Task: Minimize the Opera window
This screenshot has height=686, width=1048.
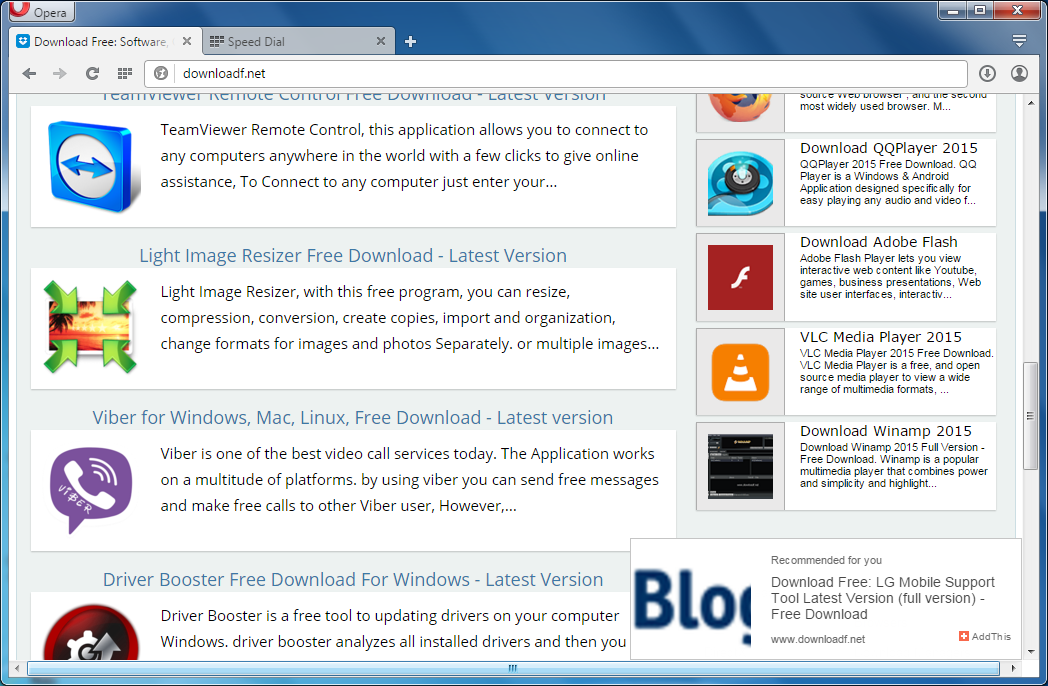Action: (x=952, y=11)
